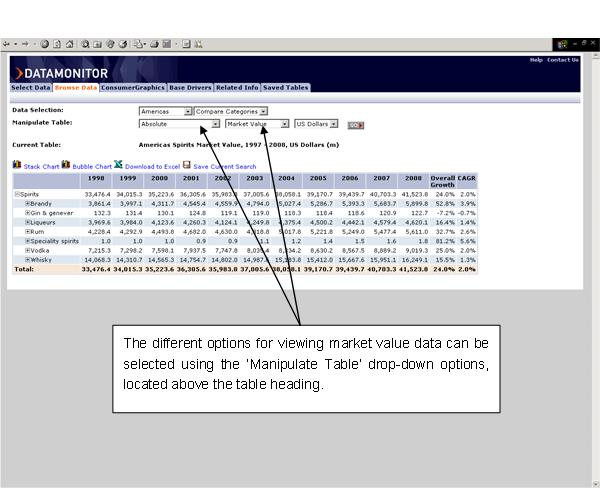600x488 pixels.
Task: Switch to the Browse Data tab
Action: [76, 88]
